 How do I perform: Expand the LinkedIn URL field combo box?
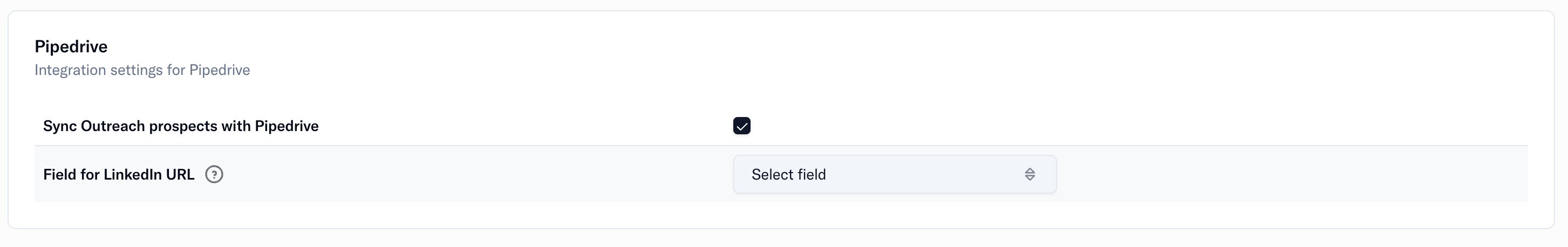pos(894,175)
